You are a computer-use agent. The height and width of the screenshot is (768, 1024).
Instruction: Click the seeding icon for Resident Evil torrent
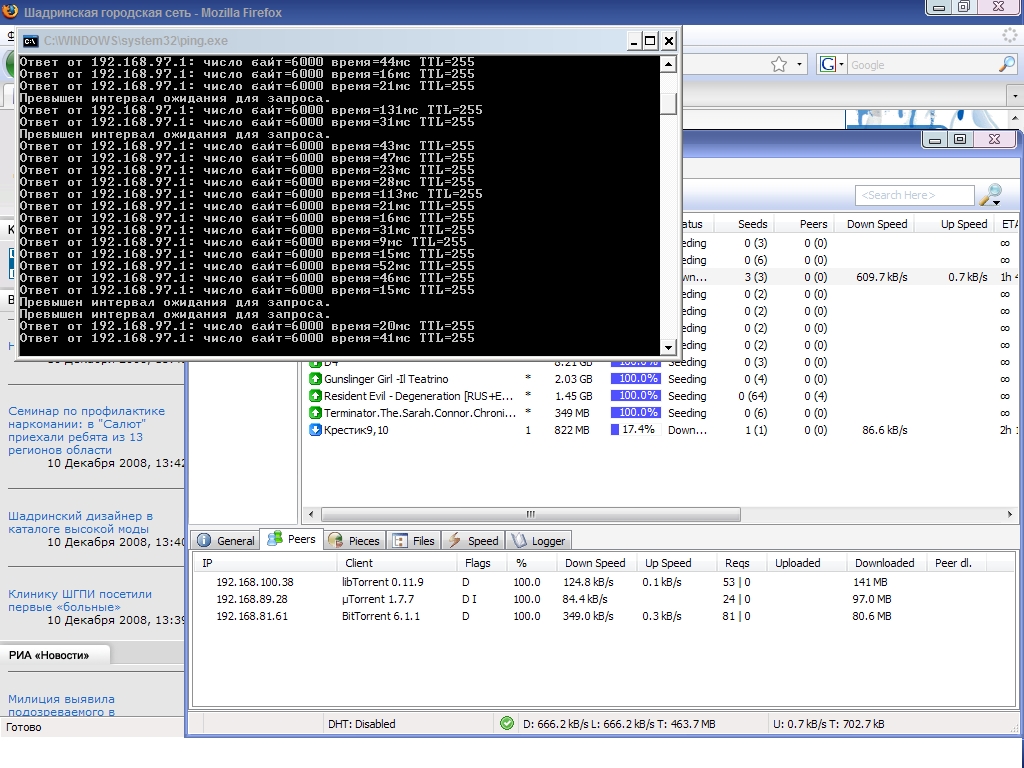(x=315, y=396)
